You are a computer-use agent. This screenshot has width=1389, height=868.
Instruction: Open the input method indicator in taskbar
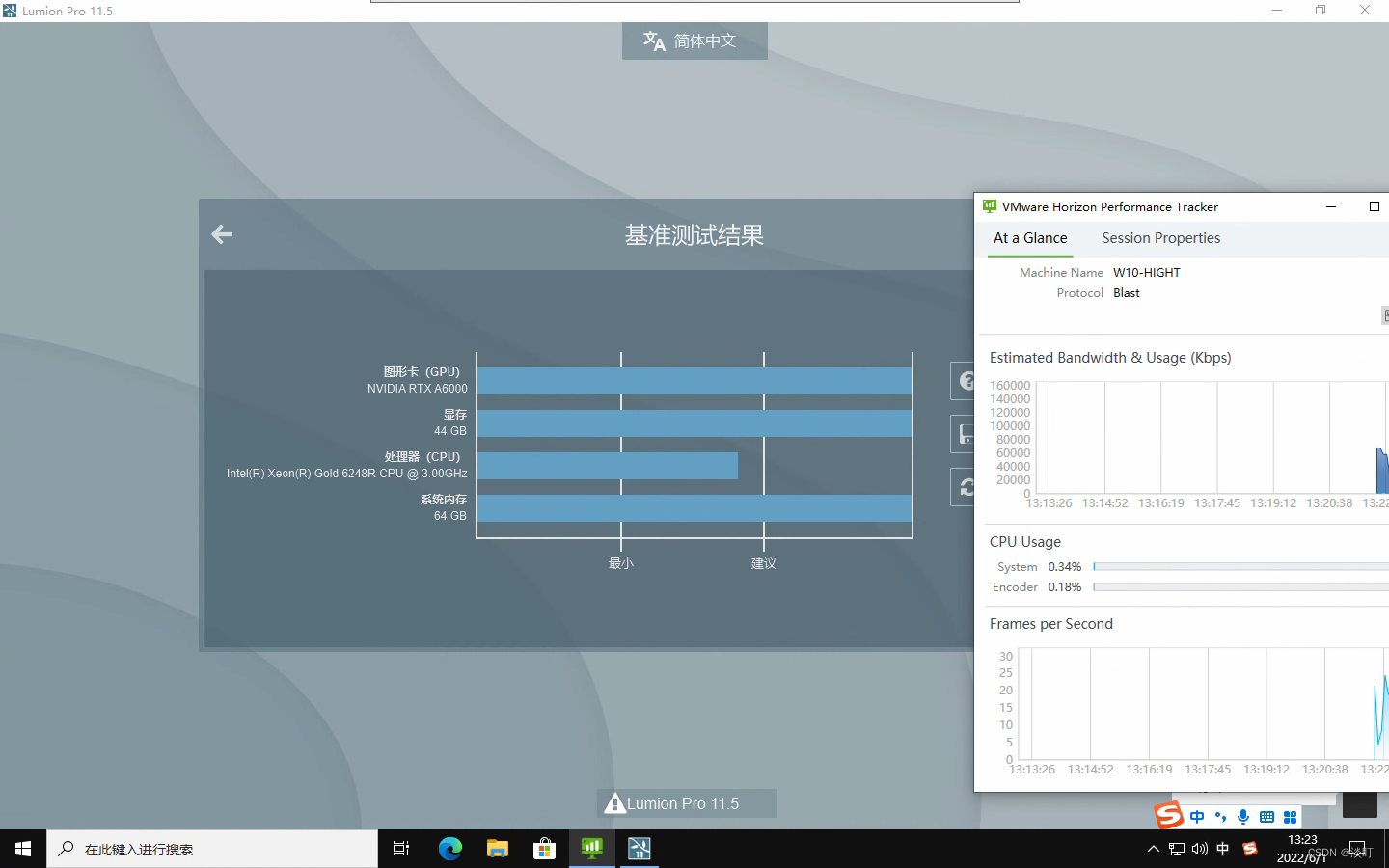point(1222,850)
